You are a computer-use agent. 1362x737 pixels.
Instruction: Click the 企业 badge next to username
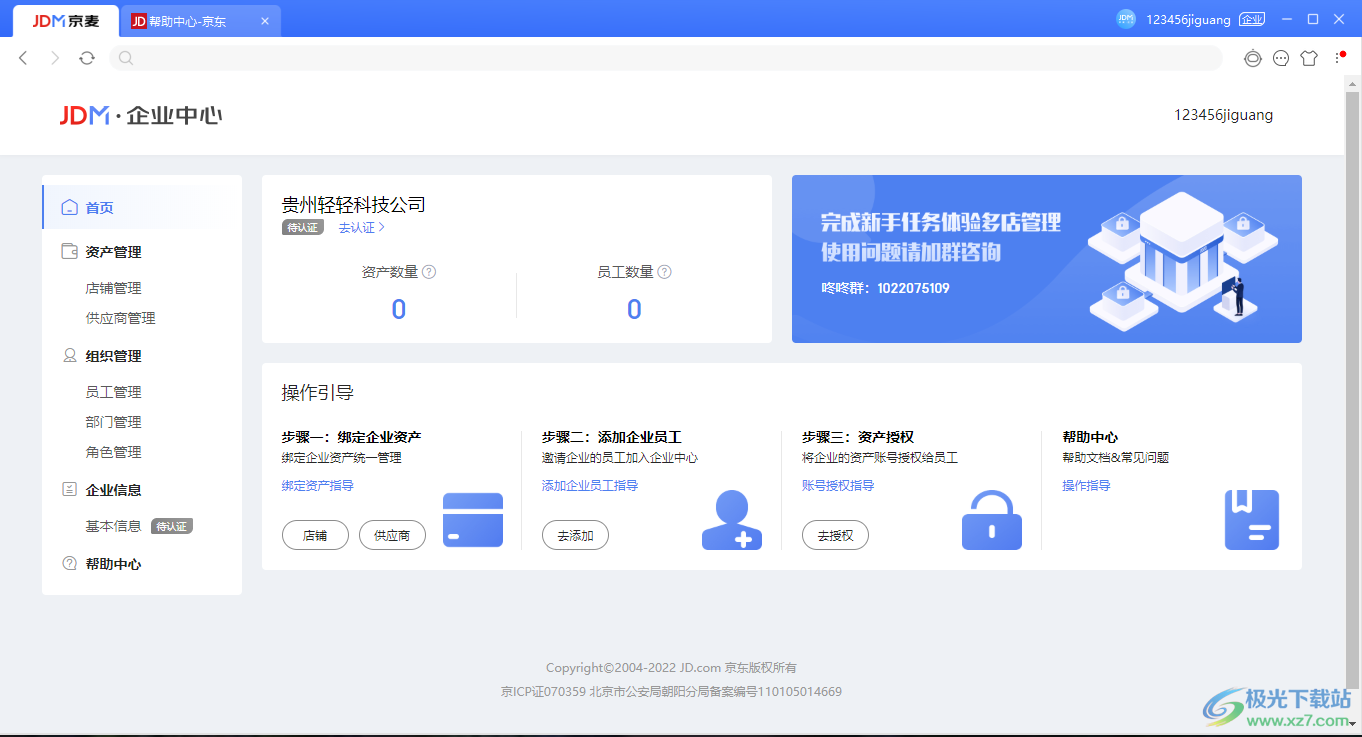[x=1252, y=19]
